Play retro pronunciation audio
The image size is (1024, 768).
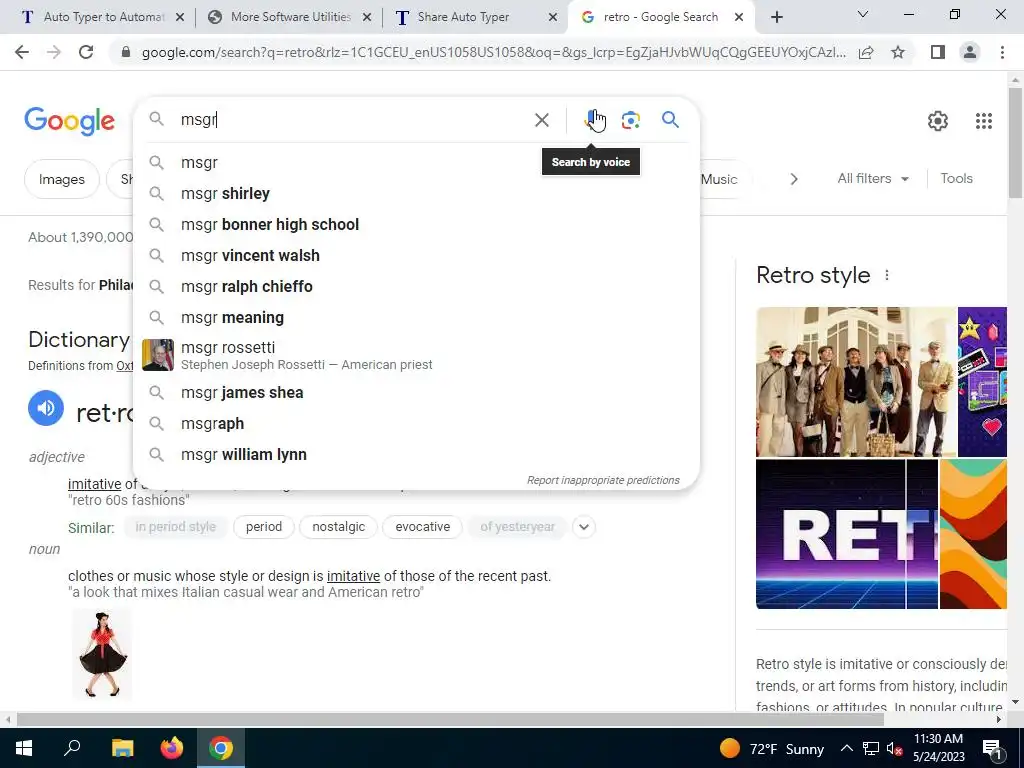point(46,408)
